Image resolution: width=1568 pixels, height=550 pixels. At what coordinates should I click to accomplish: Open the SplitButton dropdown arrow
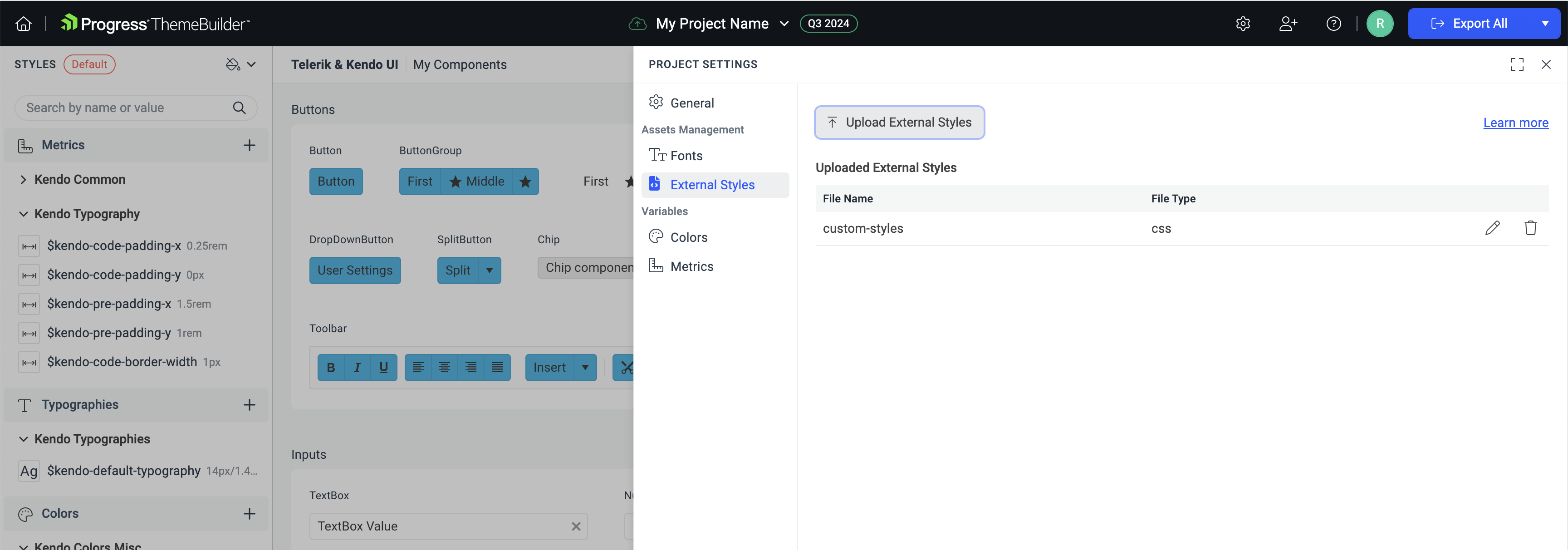[x=490, y=270]
